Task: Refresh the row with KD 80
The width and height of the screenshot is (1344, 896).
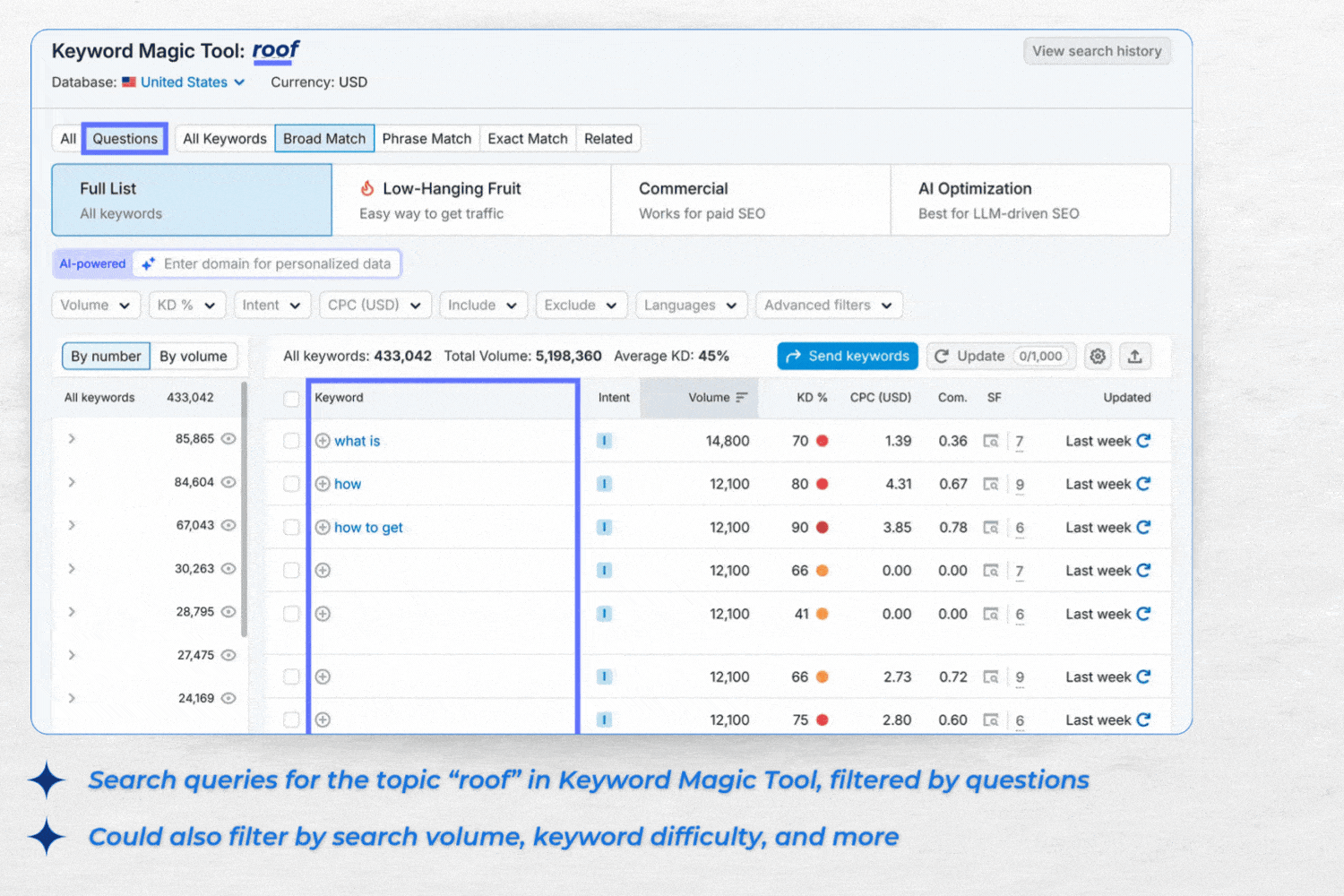Action: (1143, 484)
